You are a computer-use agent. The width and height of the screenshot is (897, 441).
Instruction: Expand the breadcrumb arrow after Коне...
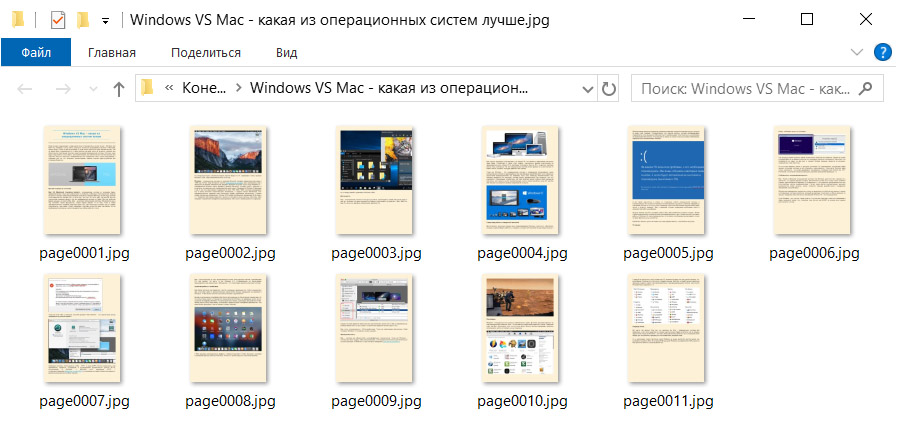pos(239,89)
